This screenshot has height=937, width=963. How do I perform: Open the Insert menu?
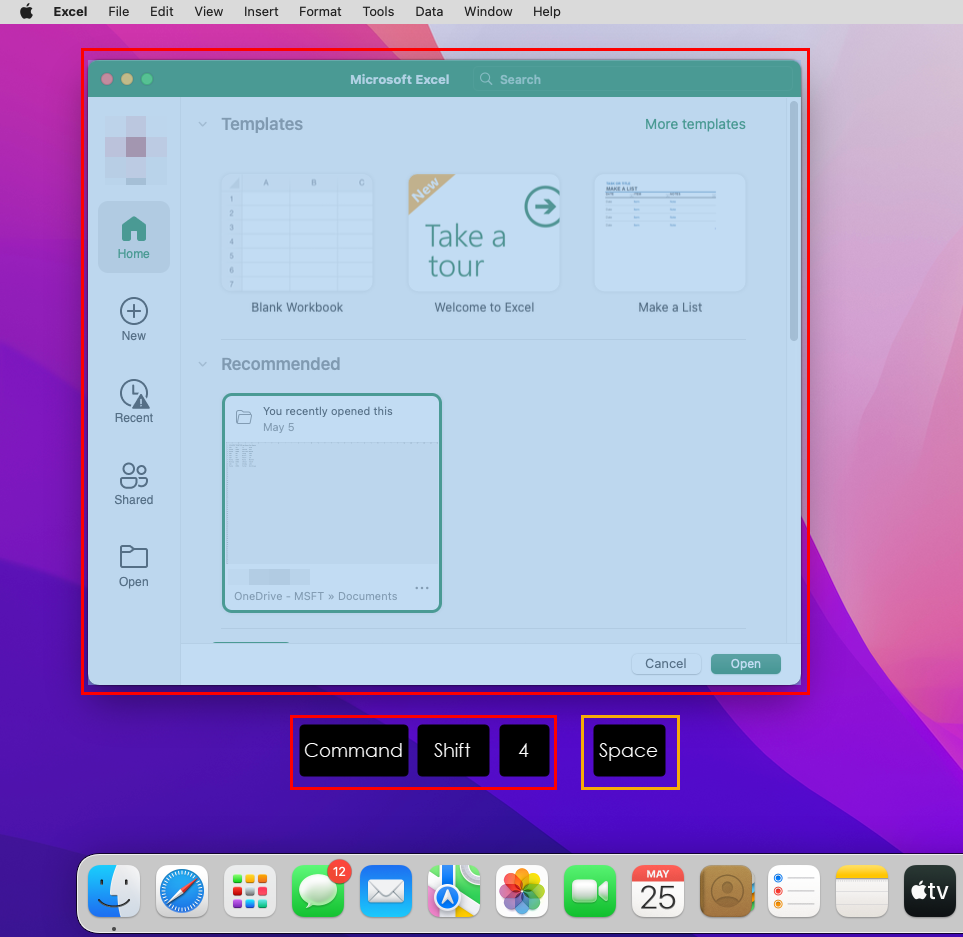(x=261, y=12)
